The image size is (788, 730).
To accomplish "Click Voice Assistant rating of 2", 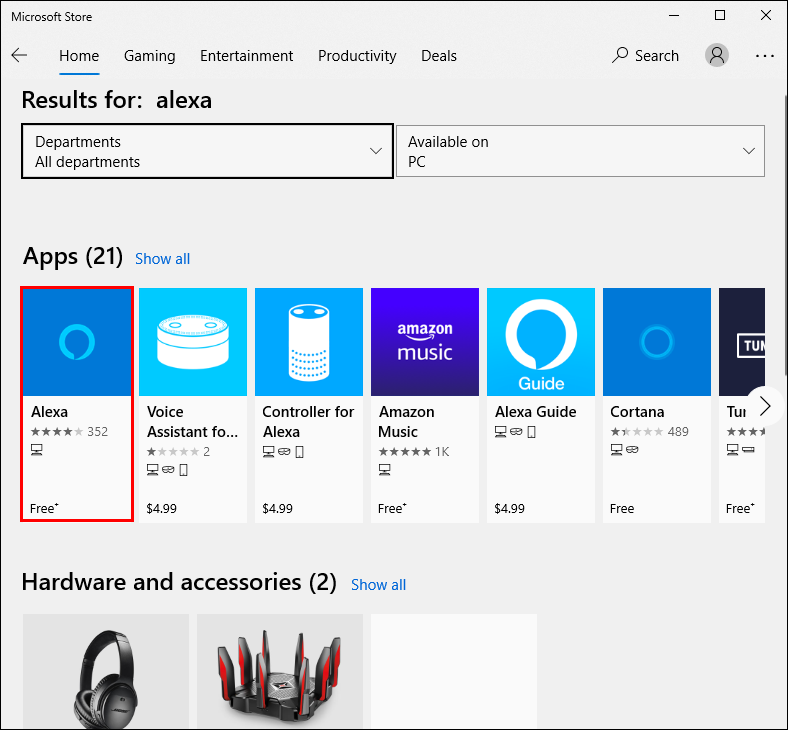I will 178,452.
